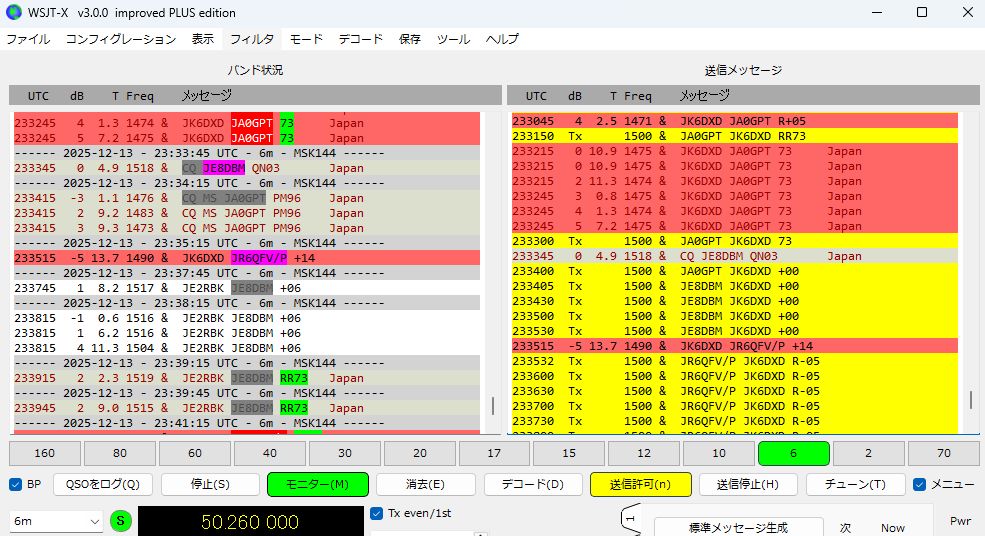Open the デコード menu

[361, 39]
